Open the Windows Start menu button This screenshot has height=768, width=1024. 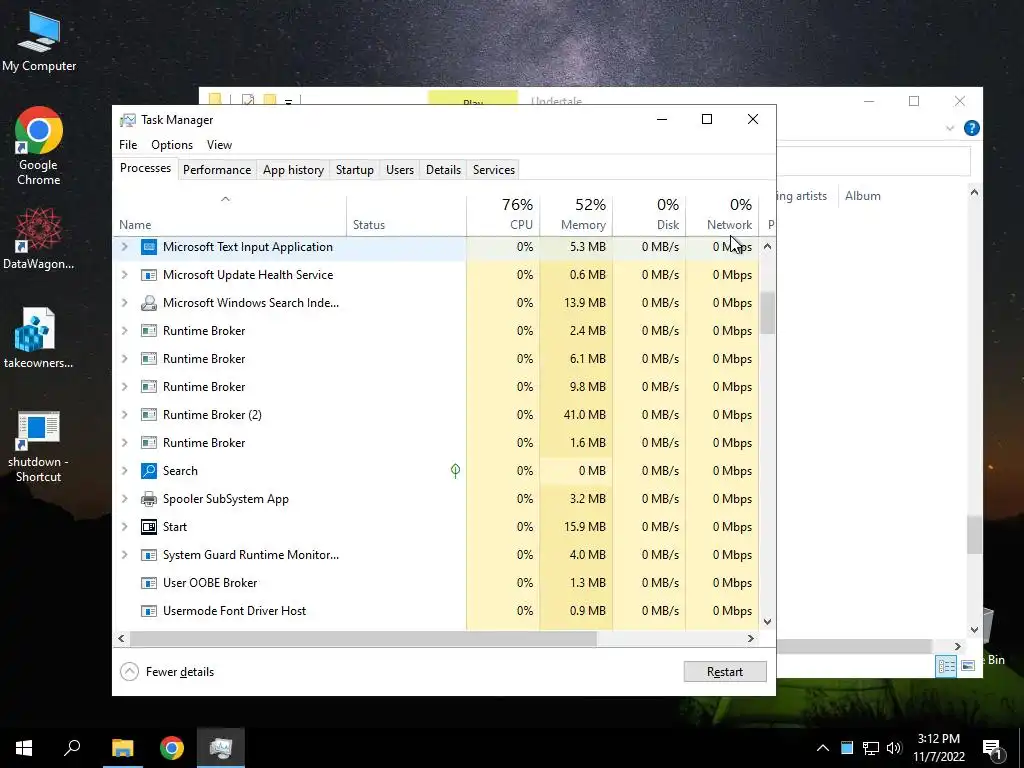tap(24, 748)
